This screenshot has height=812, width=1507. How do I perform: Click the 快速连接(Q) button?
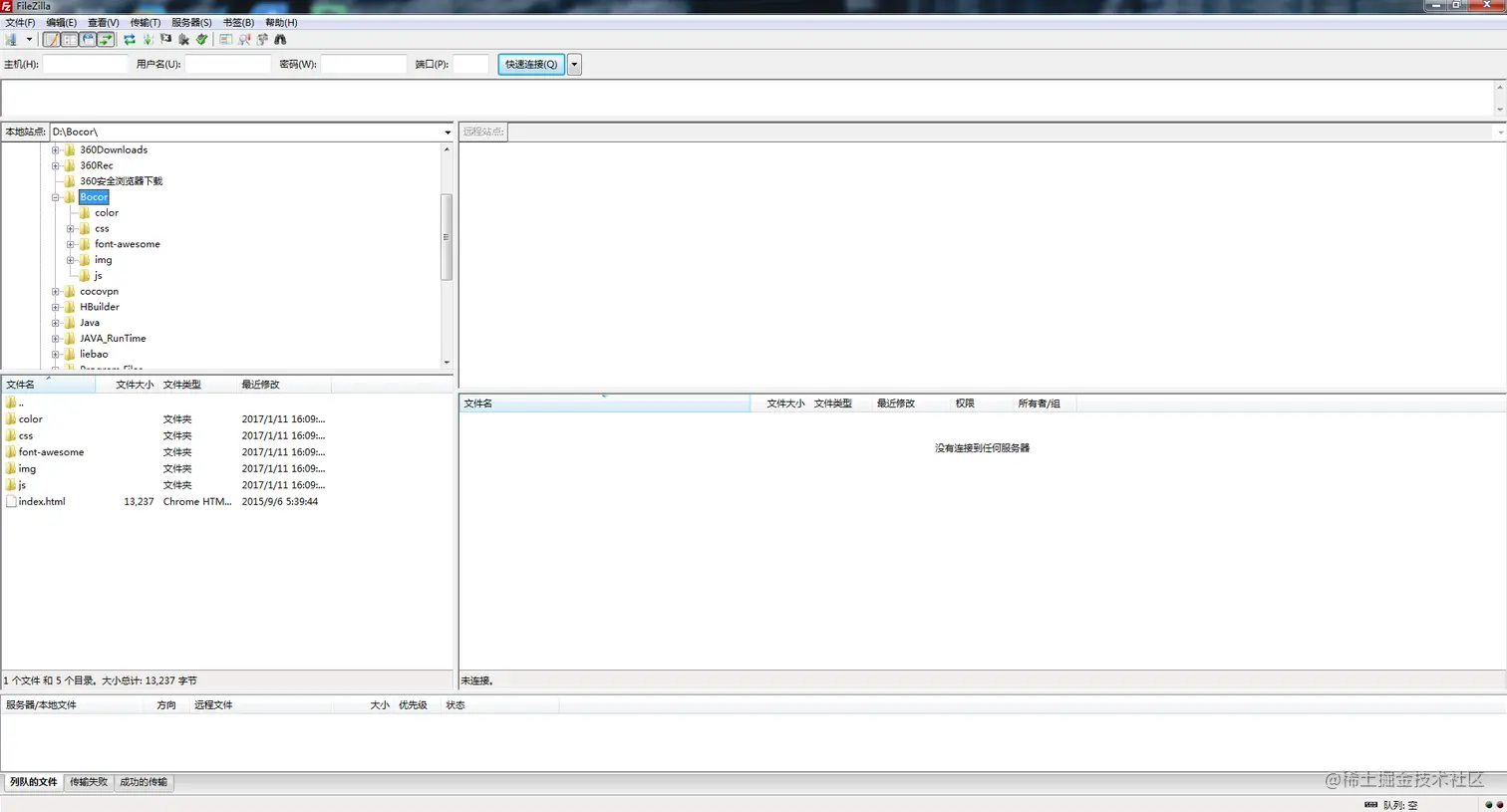pyautogui.click(x=531, y=64)
